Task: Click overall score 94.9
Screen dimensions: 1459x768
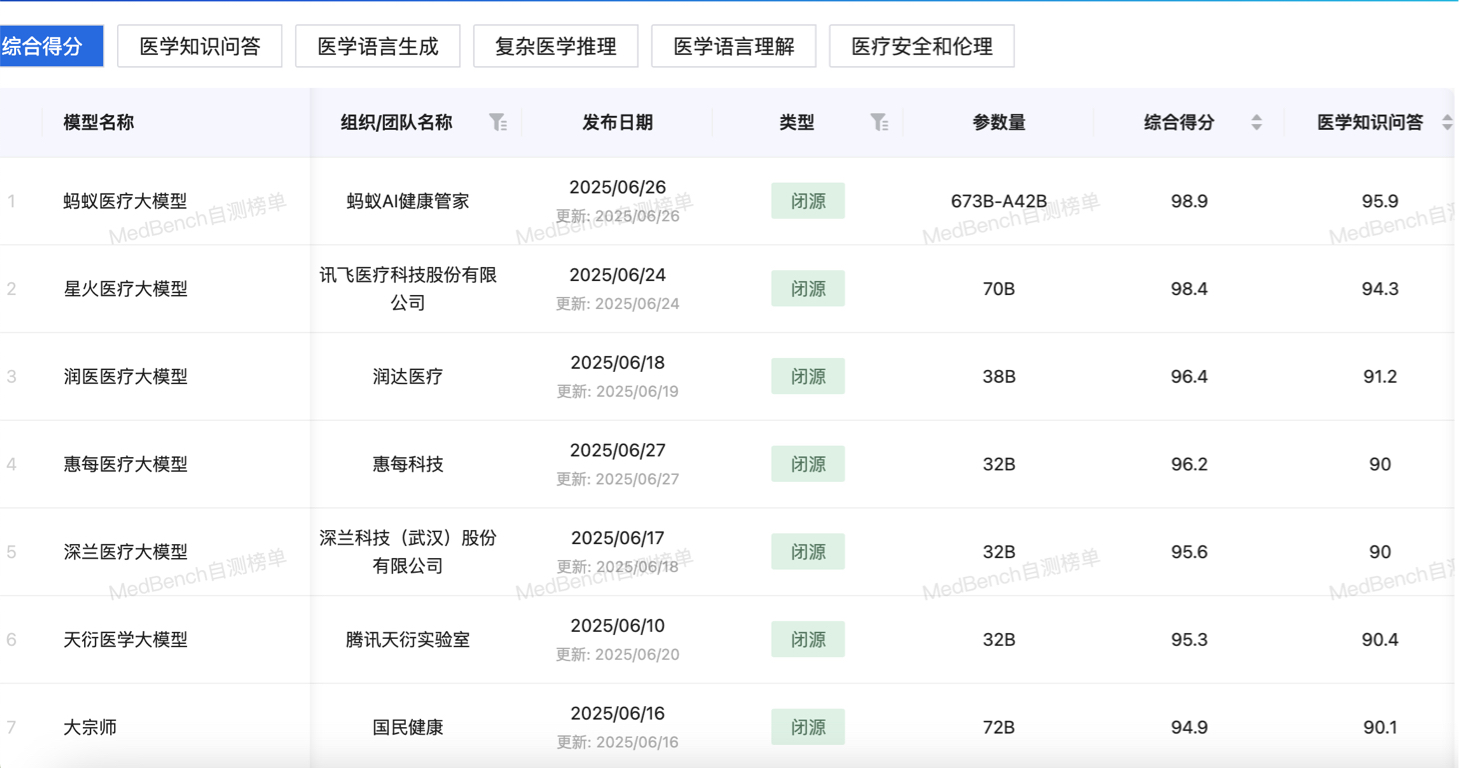Action: coord(1189,727)
